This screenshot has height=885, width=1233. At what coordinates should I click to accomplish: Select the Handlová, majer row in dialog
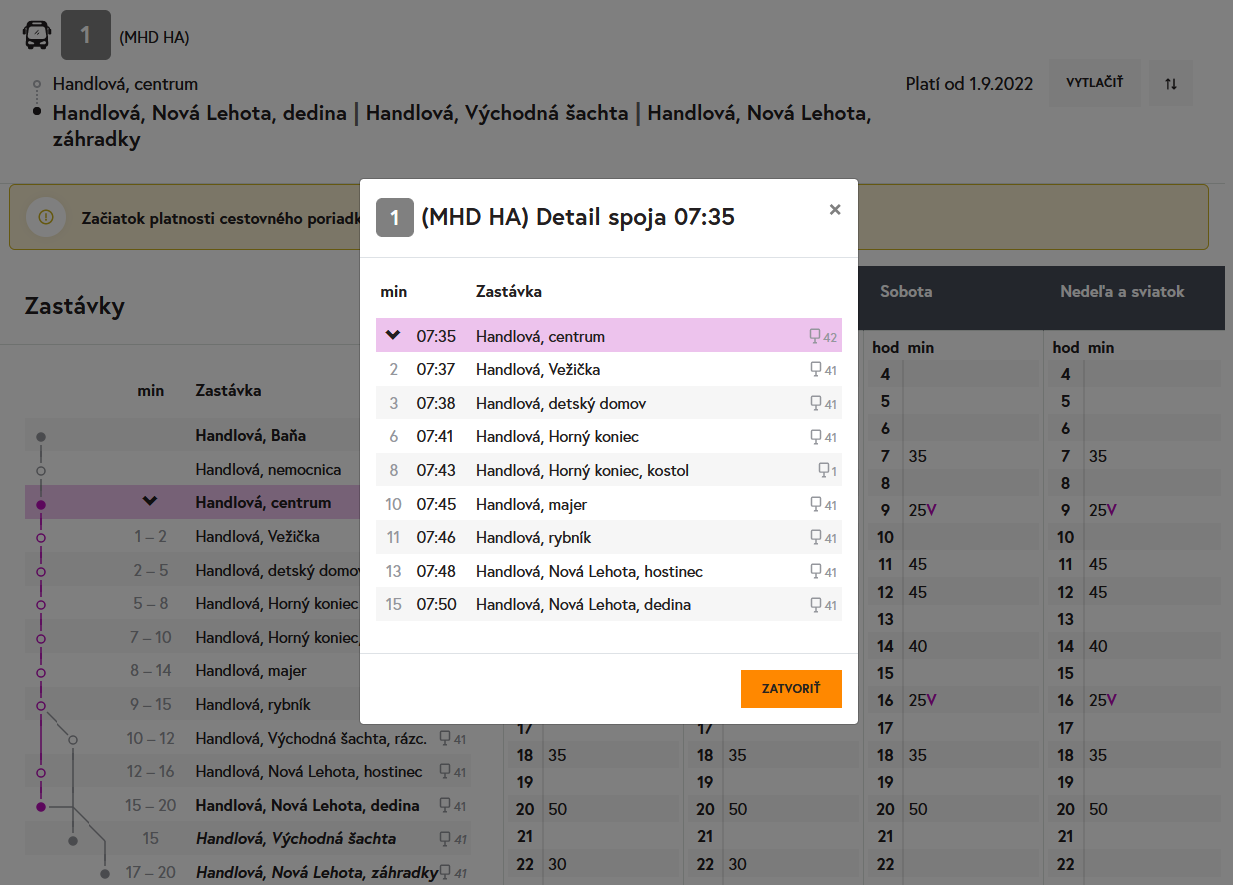click(x=608, y=504)
